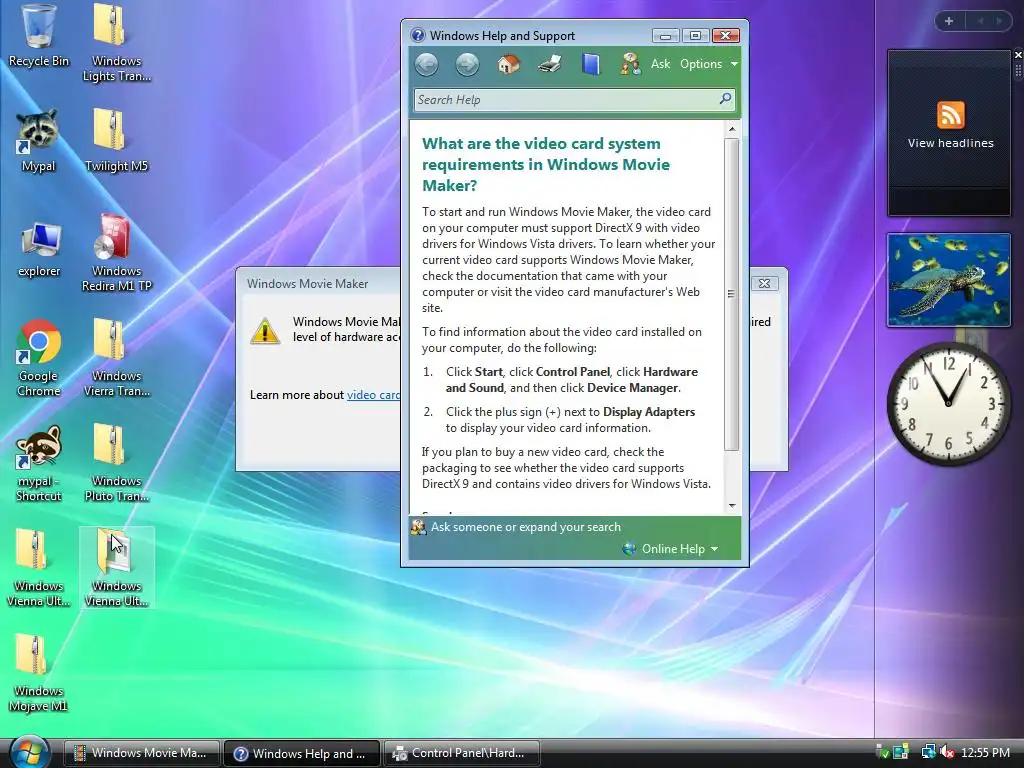Maximize the Windows Help and Support window
Screen dimensions: 1024x768
point(695,36)
